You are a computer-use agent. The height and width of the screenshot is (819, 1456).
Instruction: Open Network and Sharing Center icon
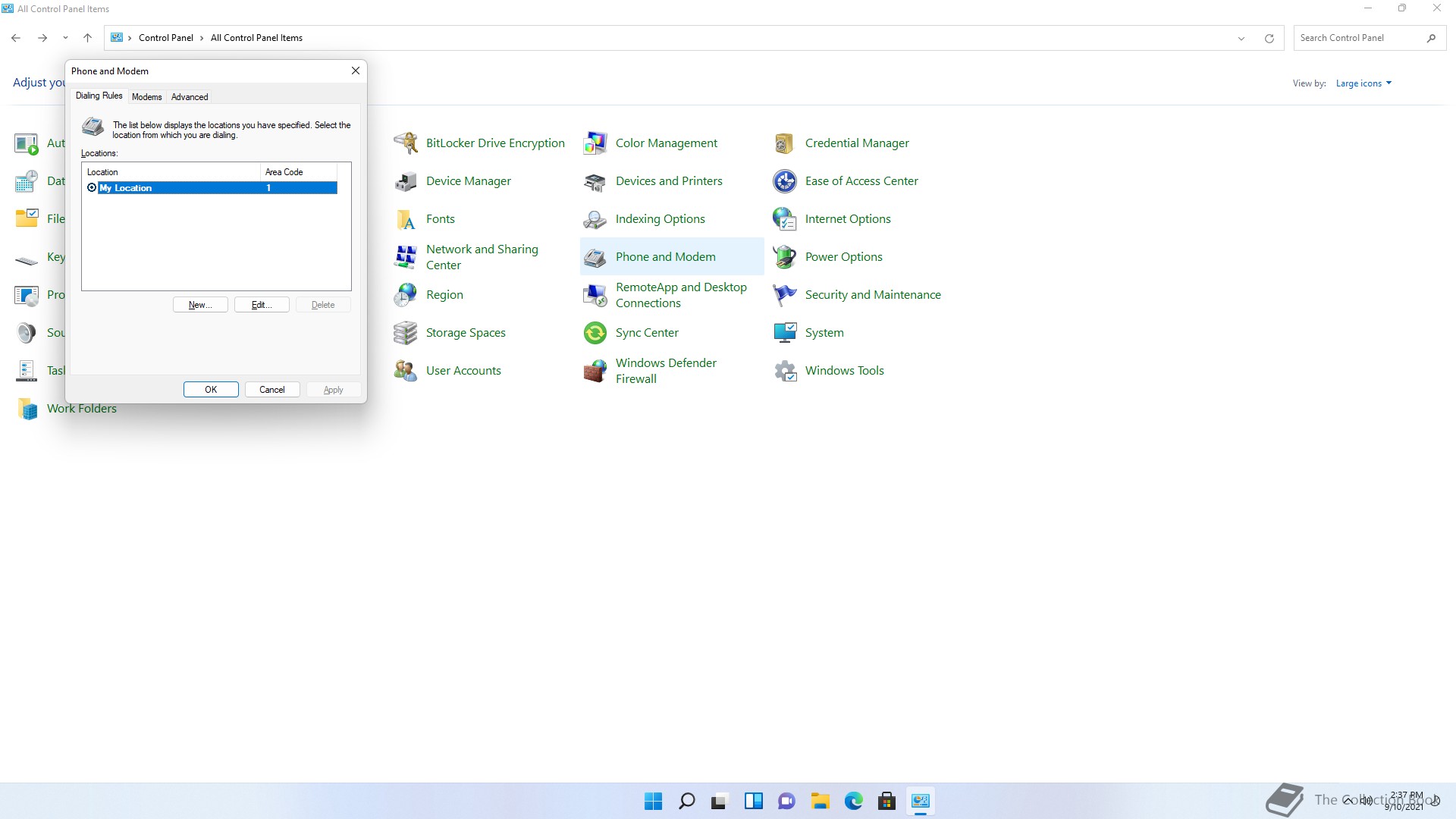[406, 256]
